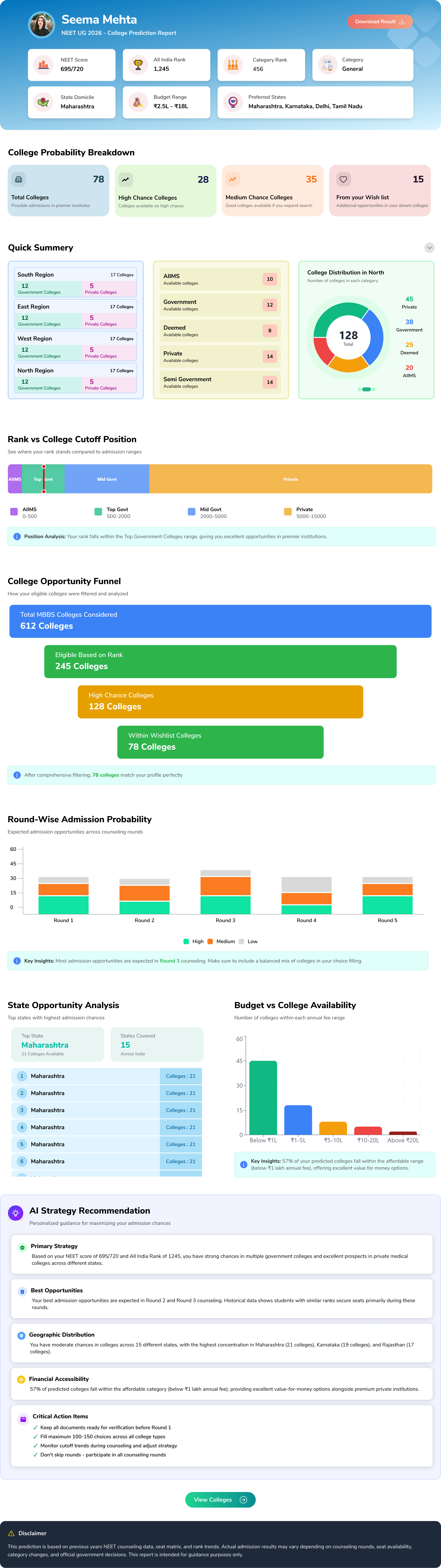Click the High Chance Colleges trend icon

coord(125,180)
